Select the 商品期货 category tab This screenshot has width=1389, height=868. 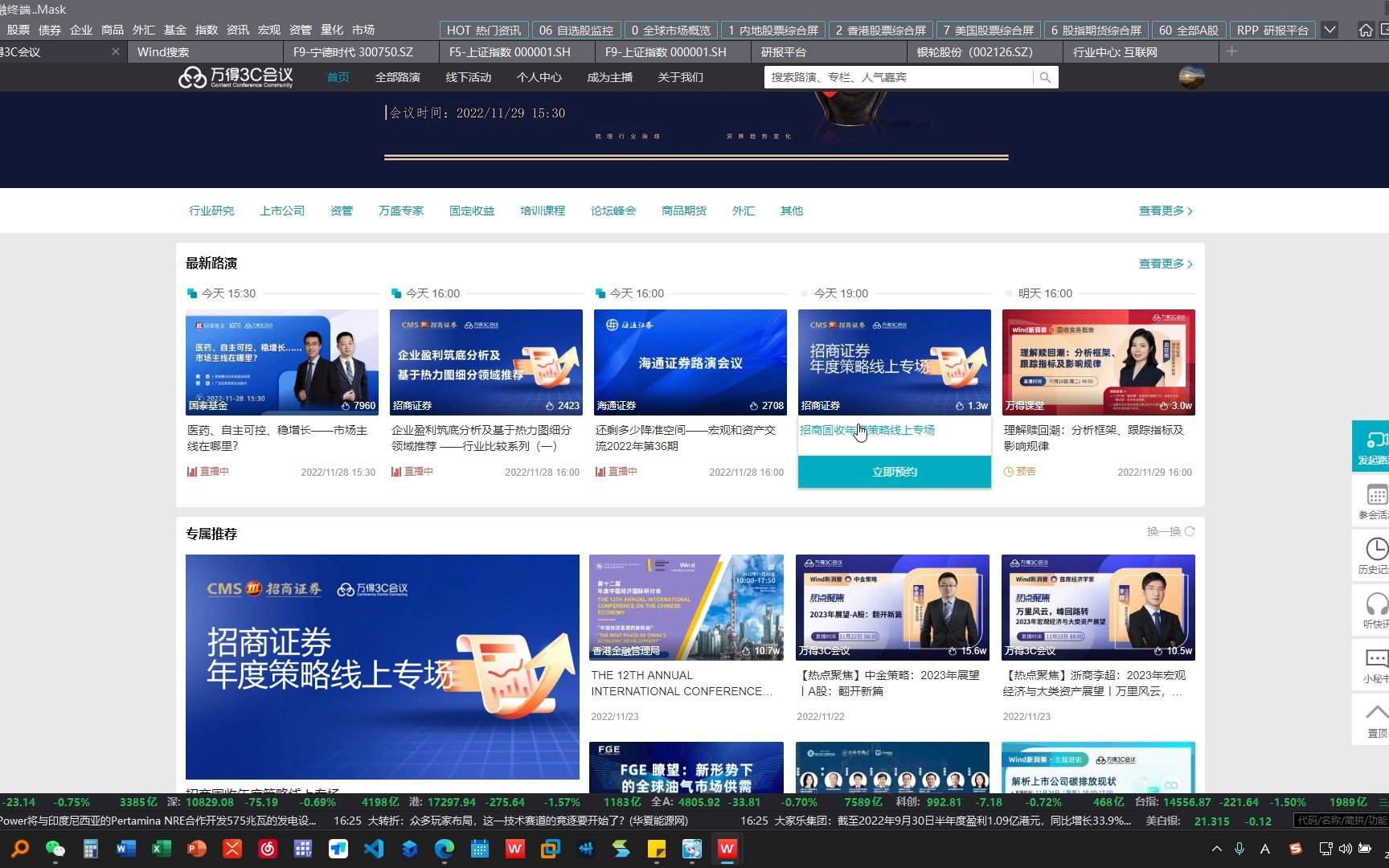684,211
